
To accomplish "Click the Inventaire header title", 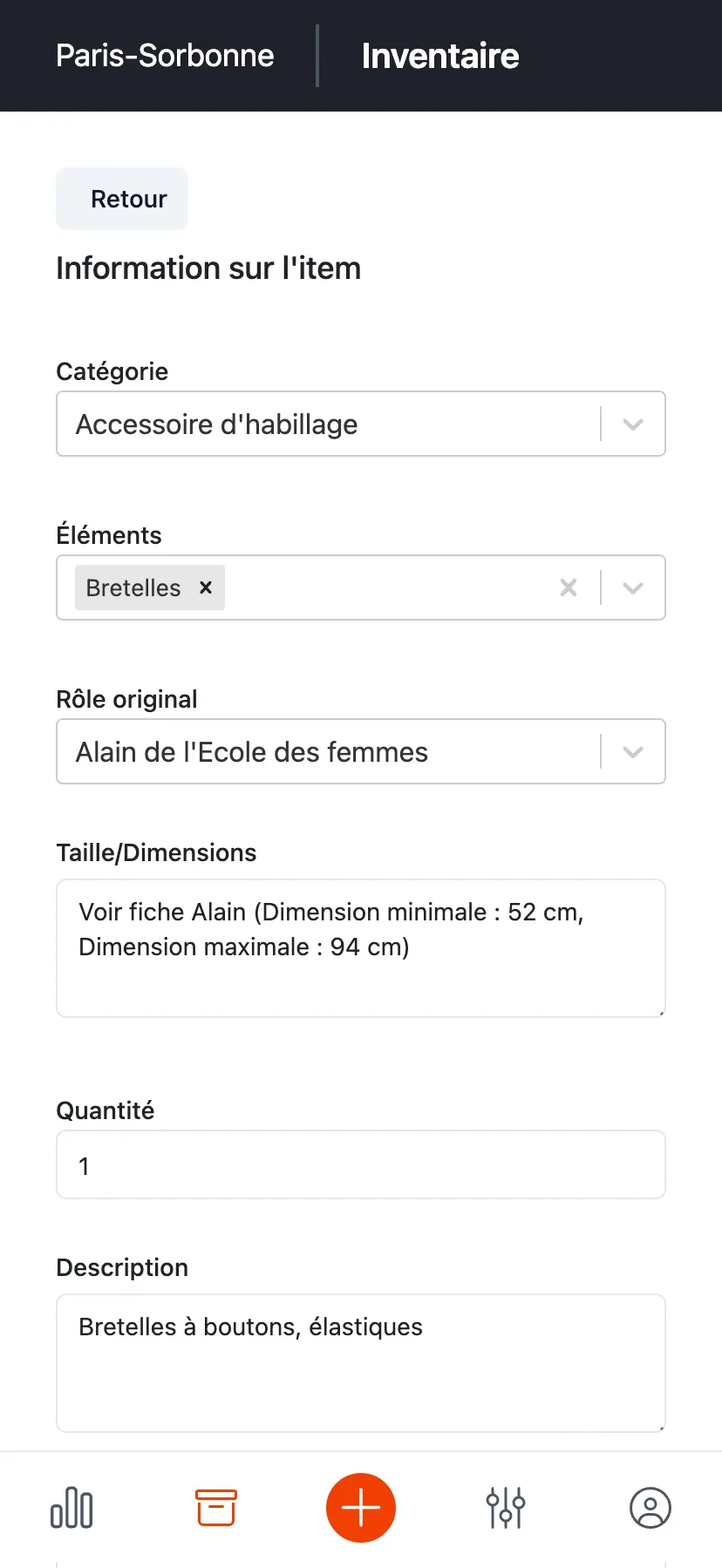I will click(440, 56).
